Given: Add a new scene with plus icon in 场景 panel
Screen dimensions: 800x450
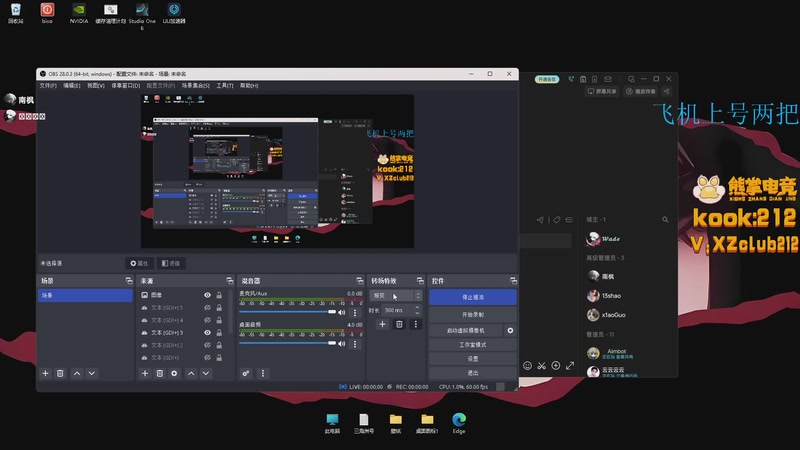Looking at the screenshot, I should pos(45,373).
